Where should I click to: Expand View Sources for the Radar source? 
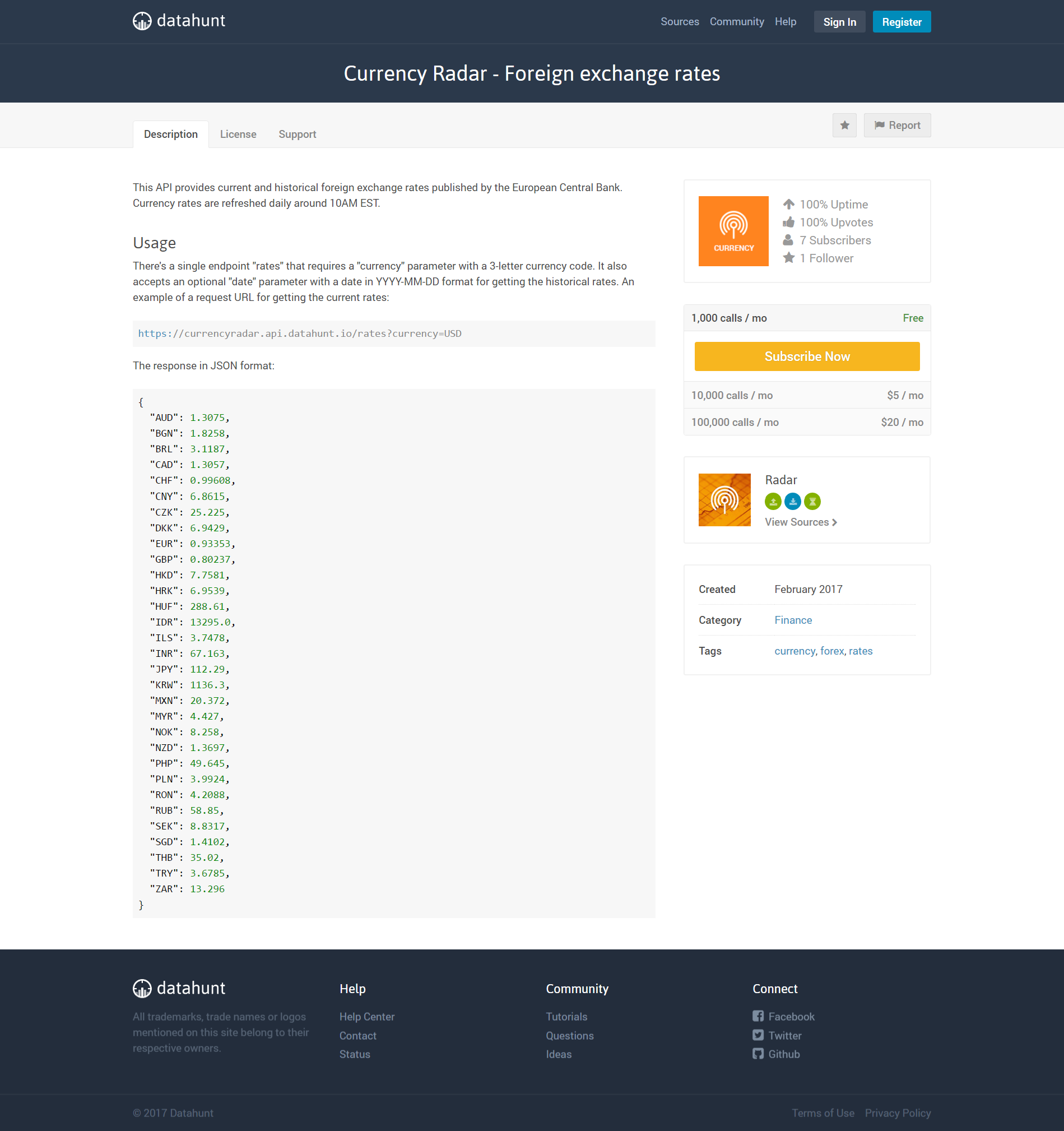pos(800,522)
